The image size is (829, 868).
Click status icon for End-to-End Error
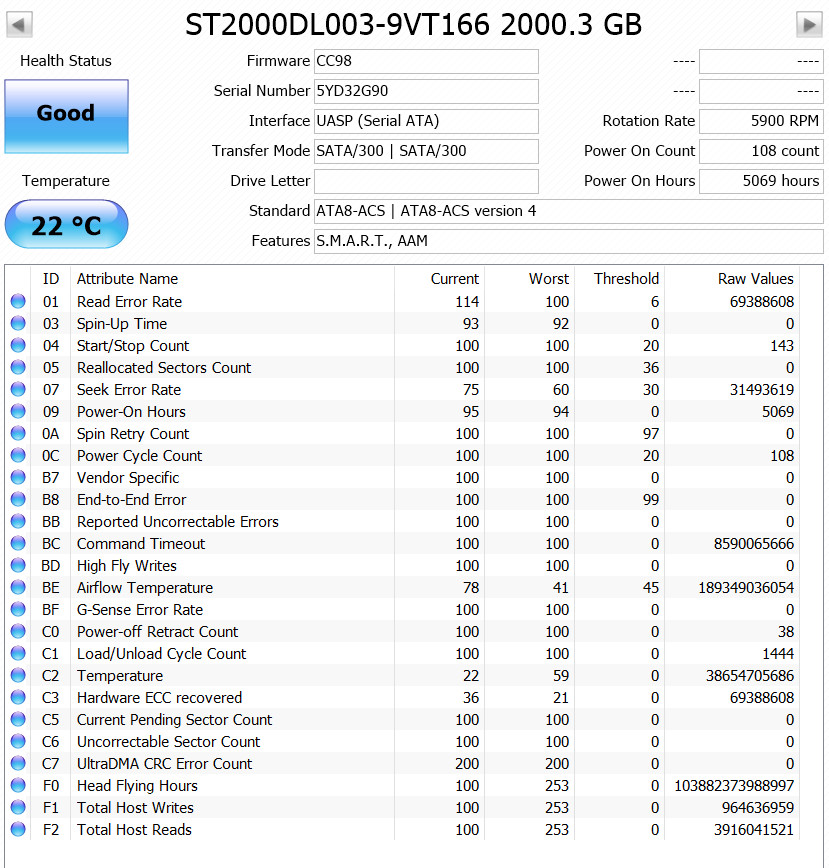(x=18, y=499)
